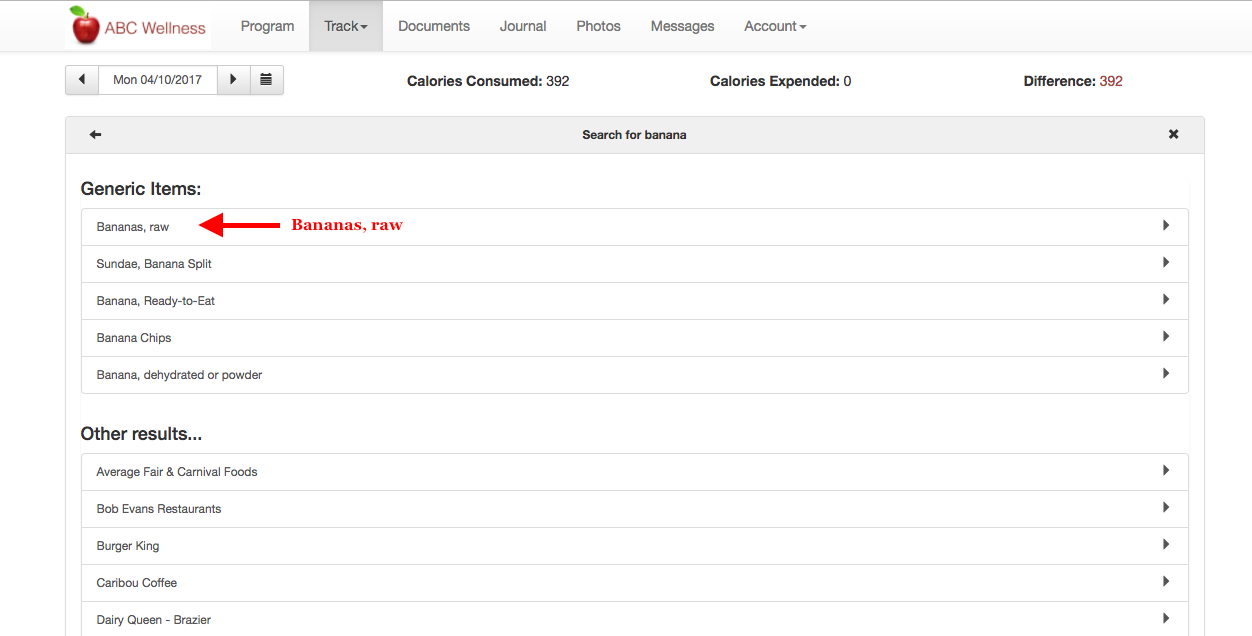Open Messages from the navbar
Screen dimensions: 1252x636
pos(682,26)
